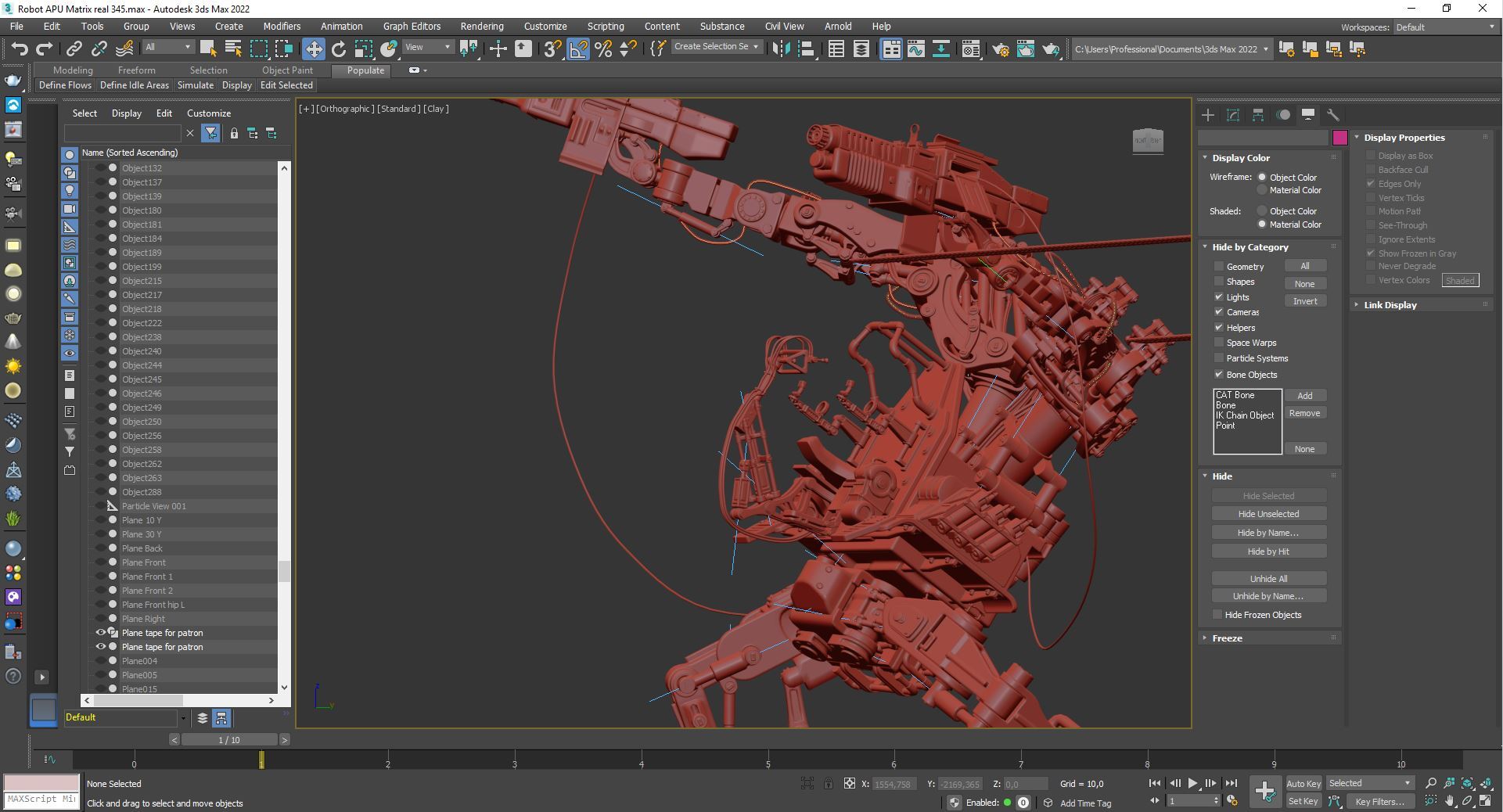This screenshot has height=812, width=1503.
Task: Click the pink object color swatch
Action: [1339, 138]
